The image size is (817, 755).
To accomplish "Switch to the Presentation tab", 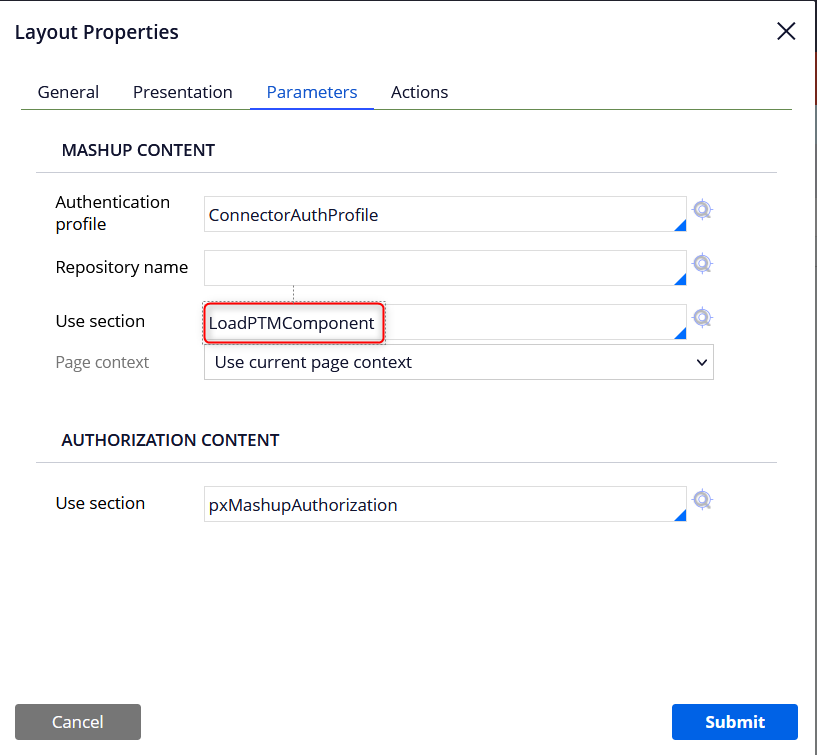I will point(182,92).
